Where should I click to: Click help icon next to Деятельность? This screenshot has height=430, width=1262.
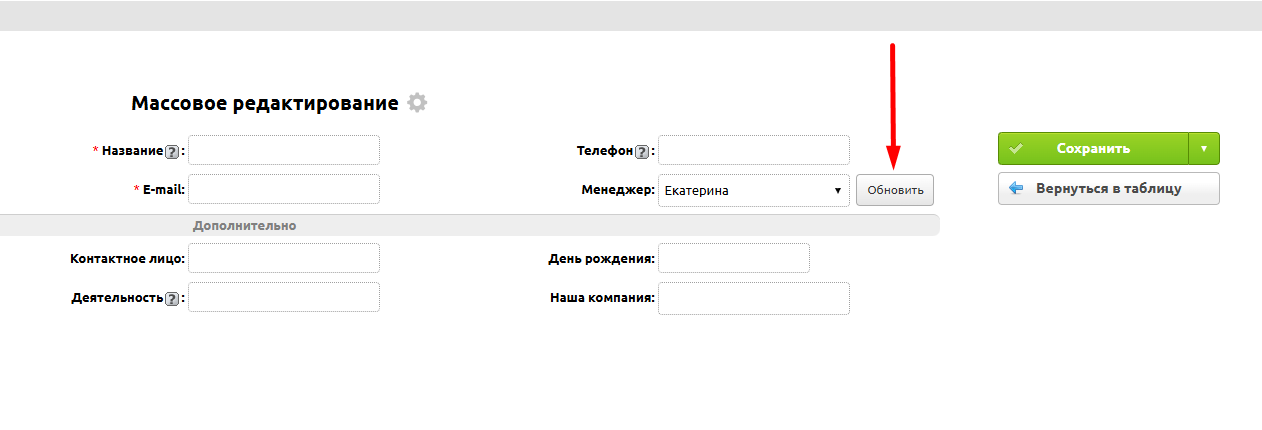pos(172,299)
